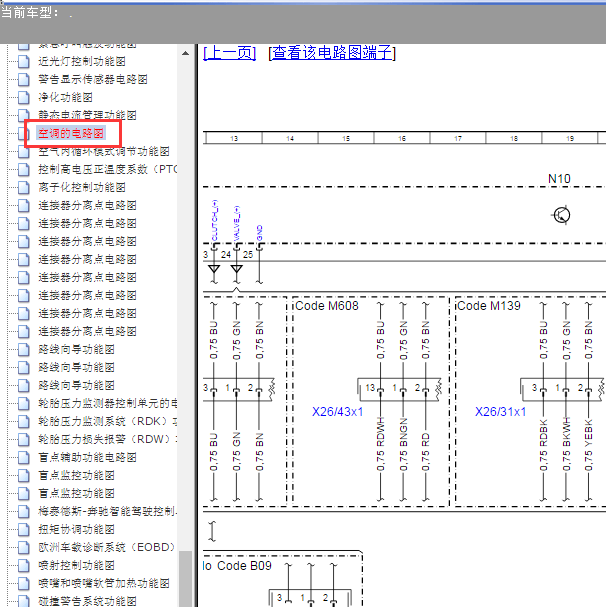The width and height of the screenshot is (606, 607).
Task: Click the 查看该电路图端子 link
Action: click(332, 53)
